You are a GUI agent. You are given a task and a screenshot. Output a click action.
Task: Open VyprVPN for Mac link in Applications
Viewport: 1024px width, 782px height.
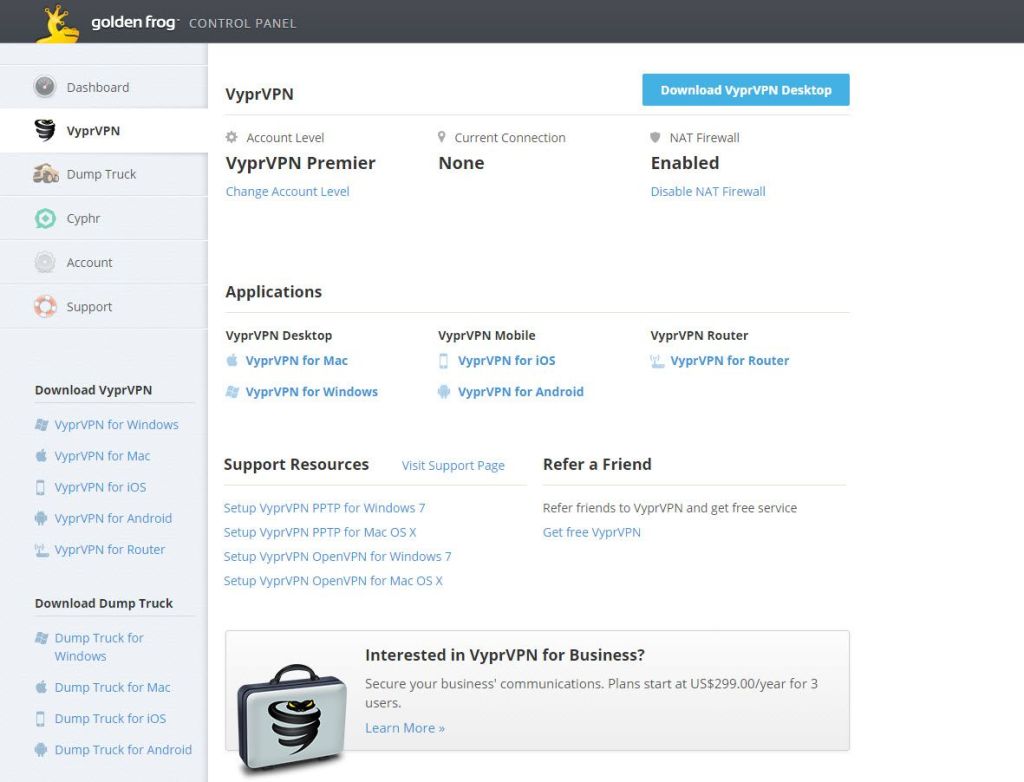click(296, 361)
